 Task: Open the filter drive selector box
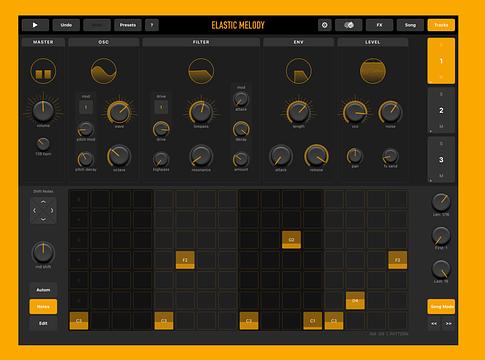(161, 107)
